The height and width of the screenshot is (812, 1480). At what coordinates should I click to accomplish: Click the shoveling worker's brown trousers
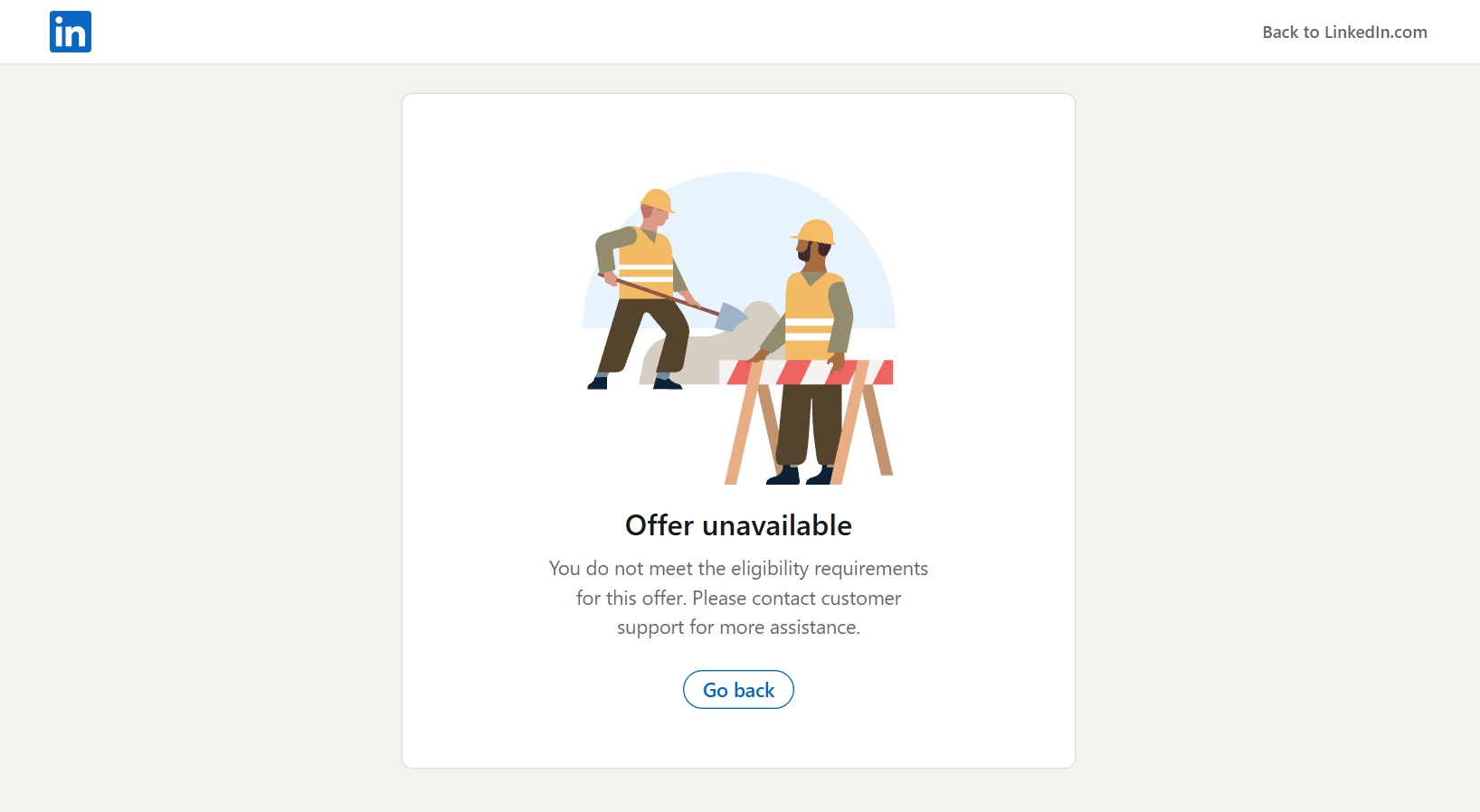(644, 336)
